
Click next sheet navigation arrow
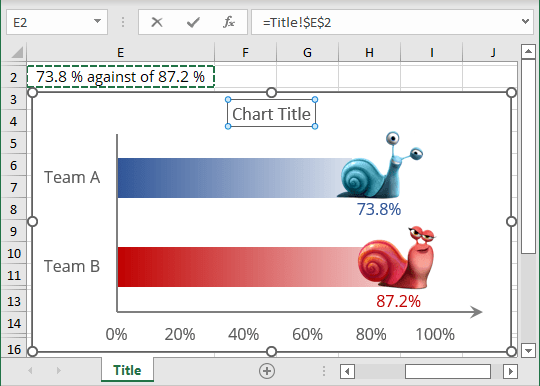[59, 371]
